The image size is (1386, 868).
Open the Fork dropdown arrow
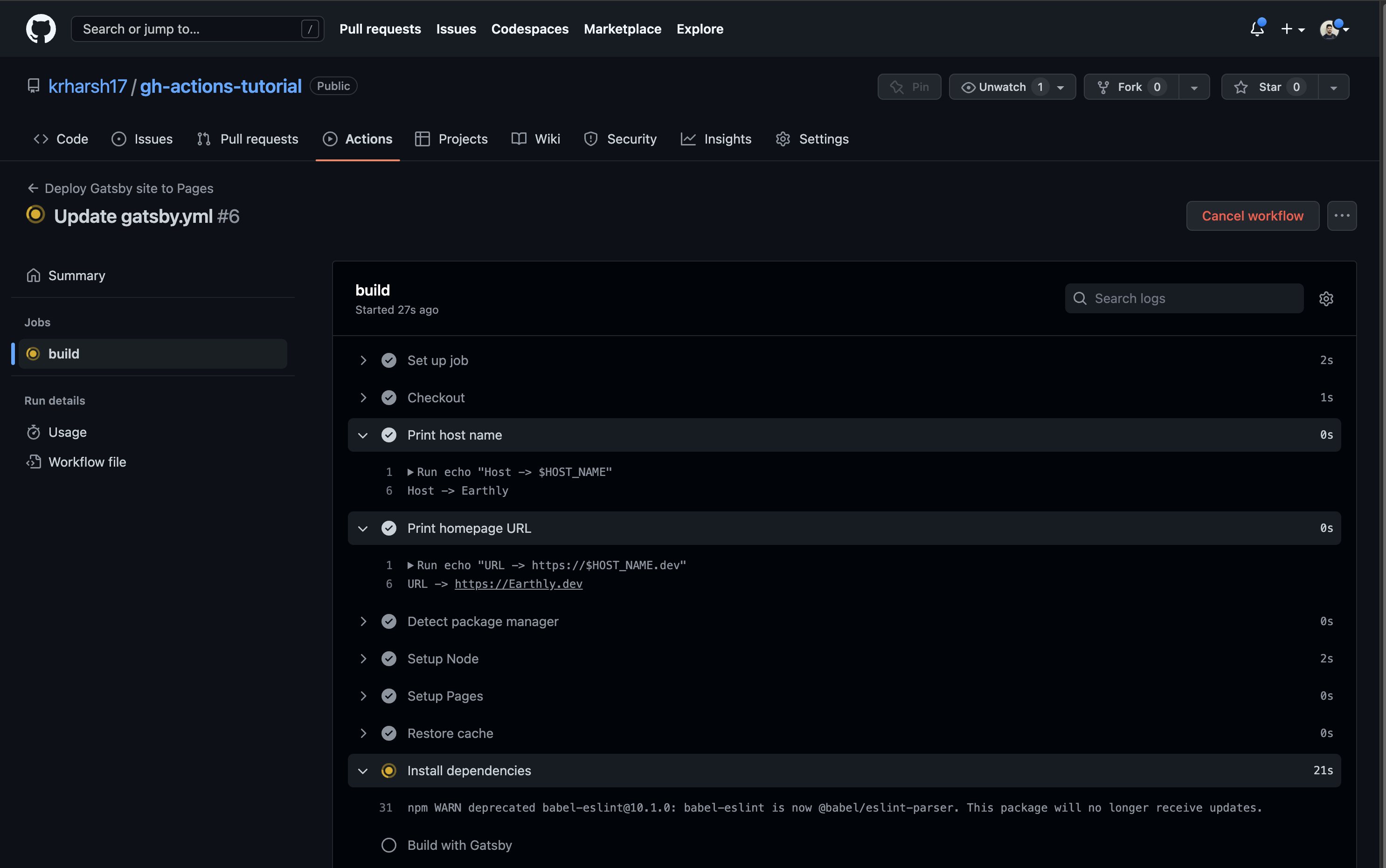[1194, 87]
